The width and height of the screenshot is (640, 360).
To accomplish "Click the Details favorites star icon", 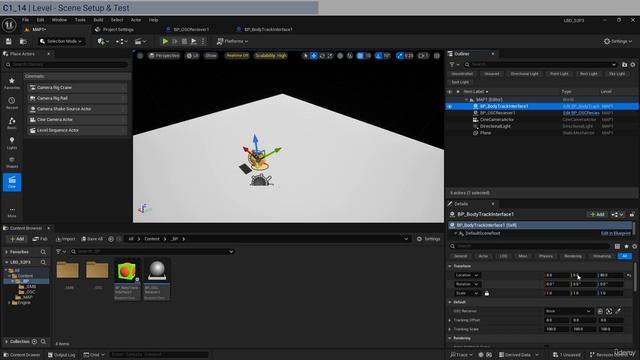I will [x=626, y=246].
